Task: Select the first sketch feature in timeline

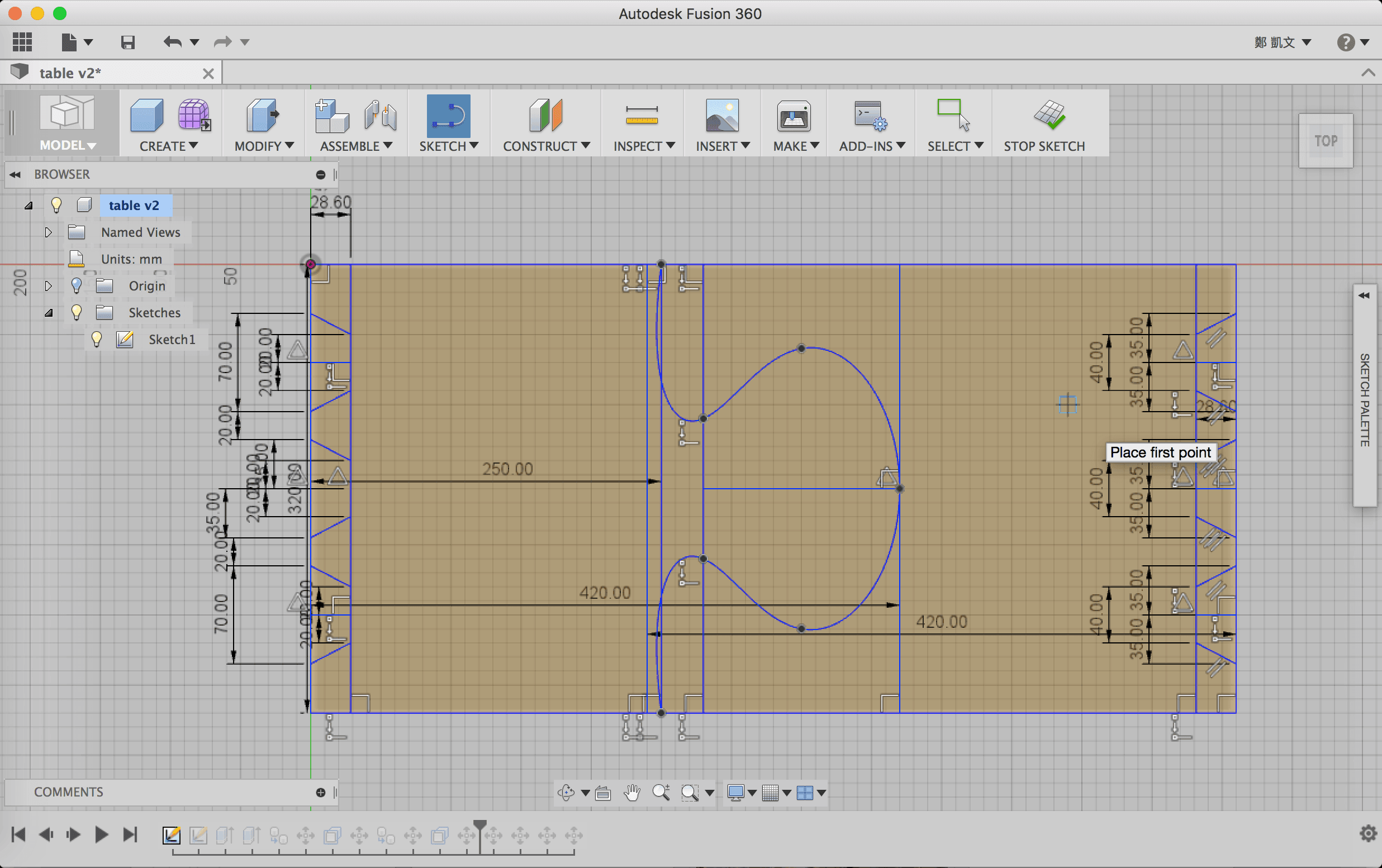Action: pos(171,835)
